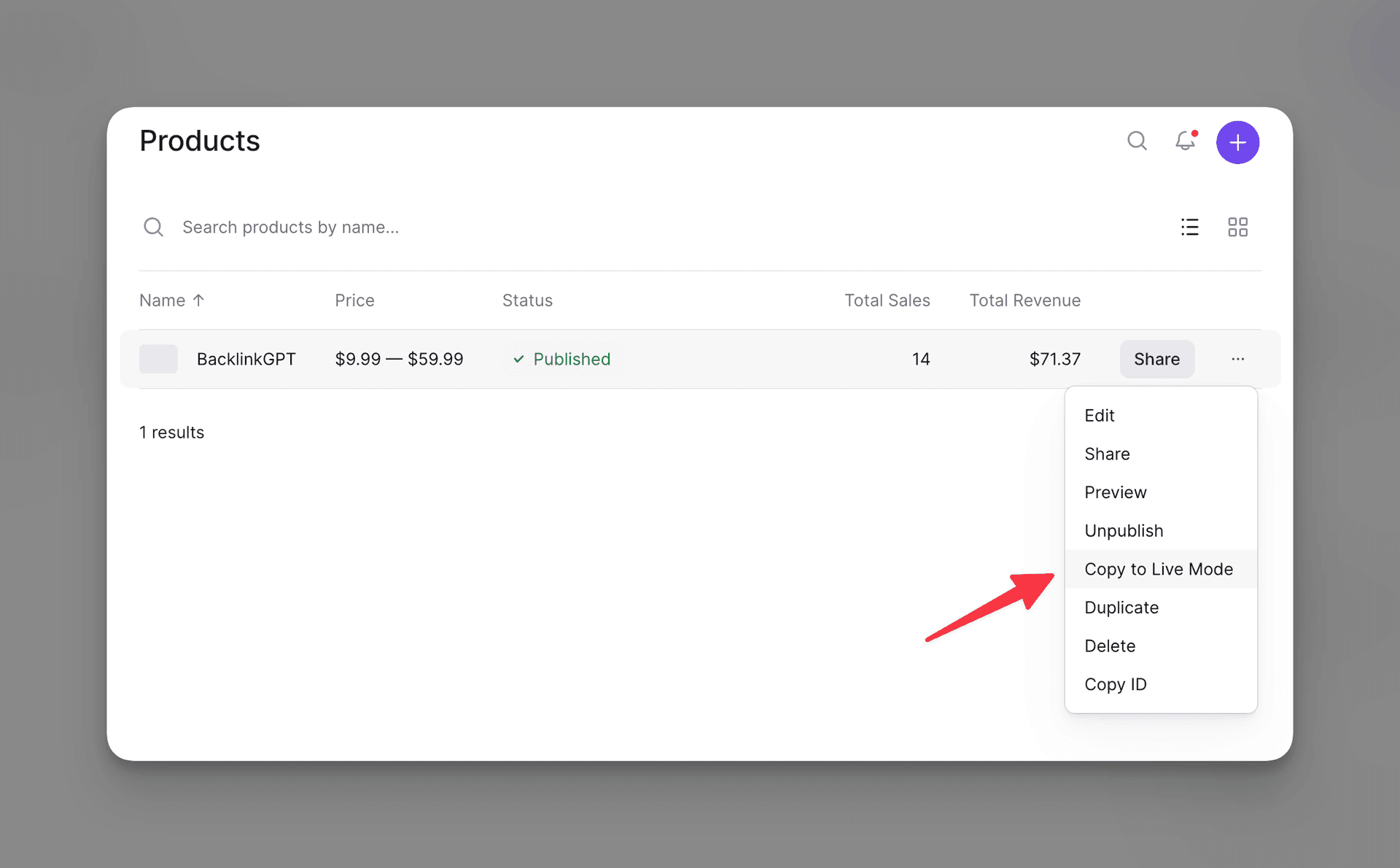Click the Share button for BacklinkGPT
Viewport: 1400px width, 868px height.
pyautogui.click(x=1156, y=359)
